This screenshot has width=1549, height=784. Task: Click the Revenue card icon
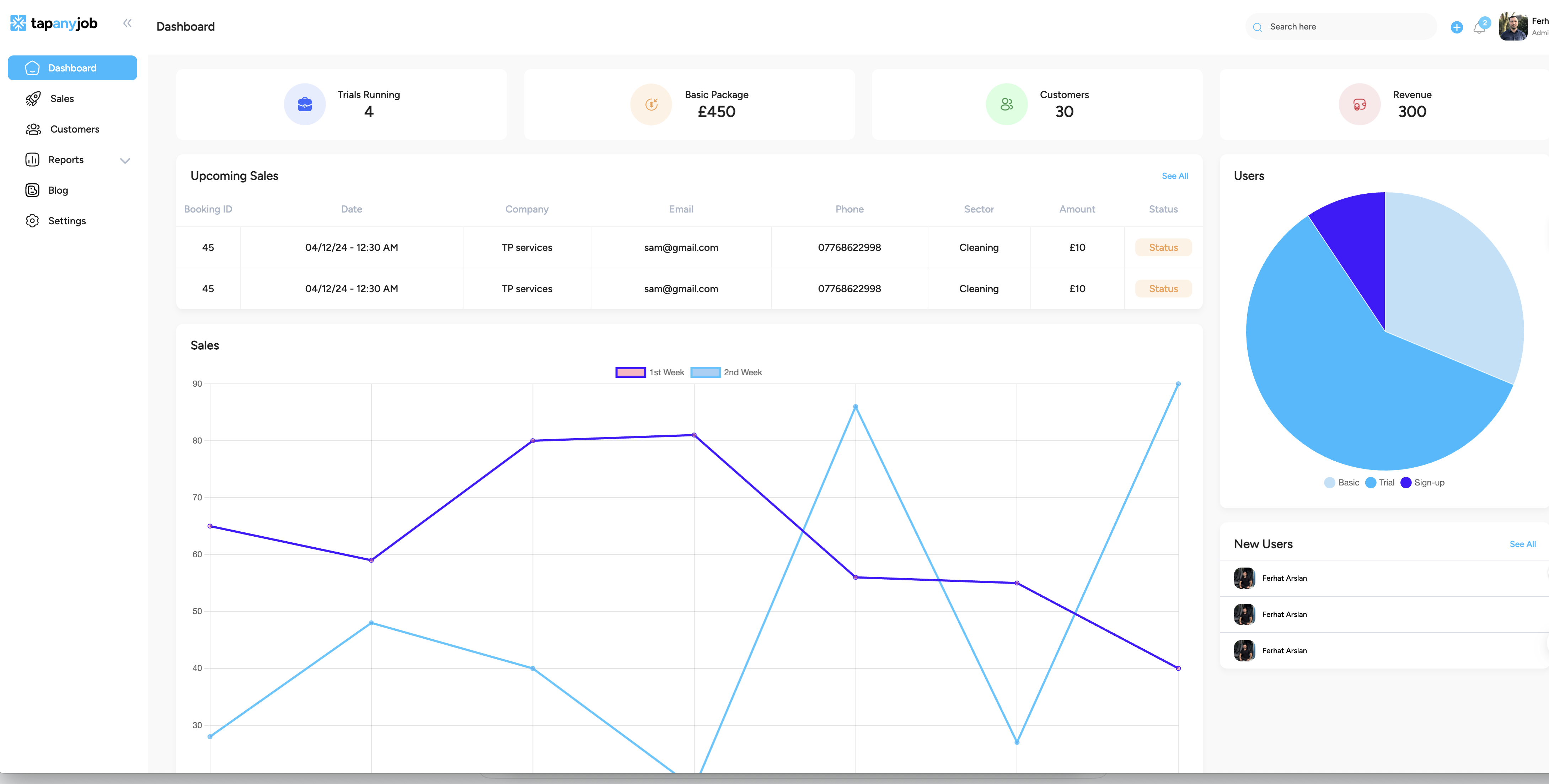point(1360,104)
